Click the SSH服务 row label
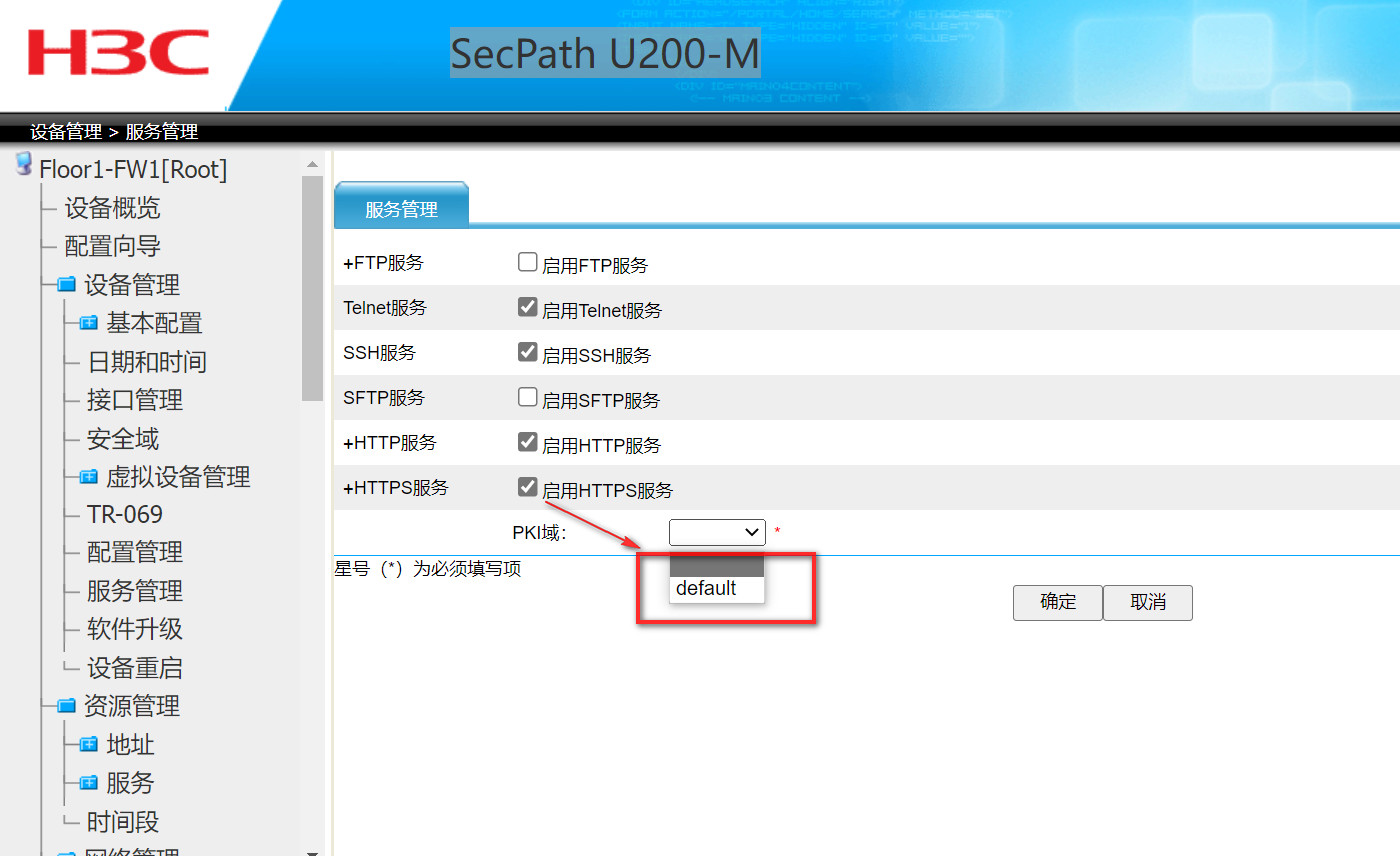The height and width of the screenshot is (856, 1400). pos(379,353)
